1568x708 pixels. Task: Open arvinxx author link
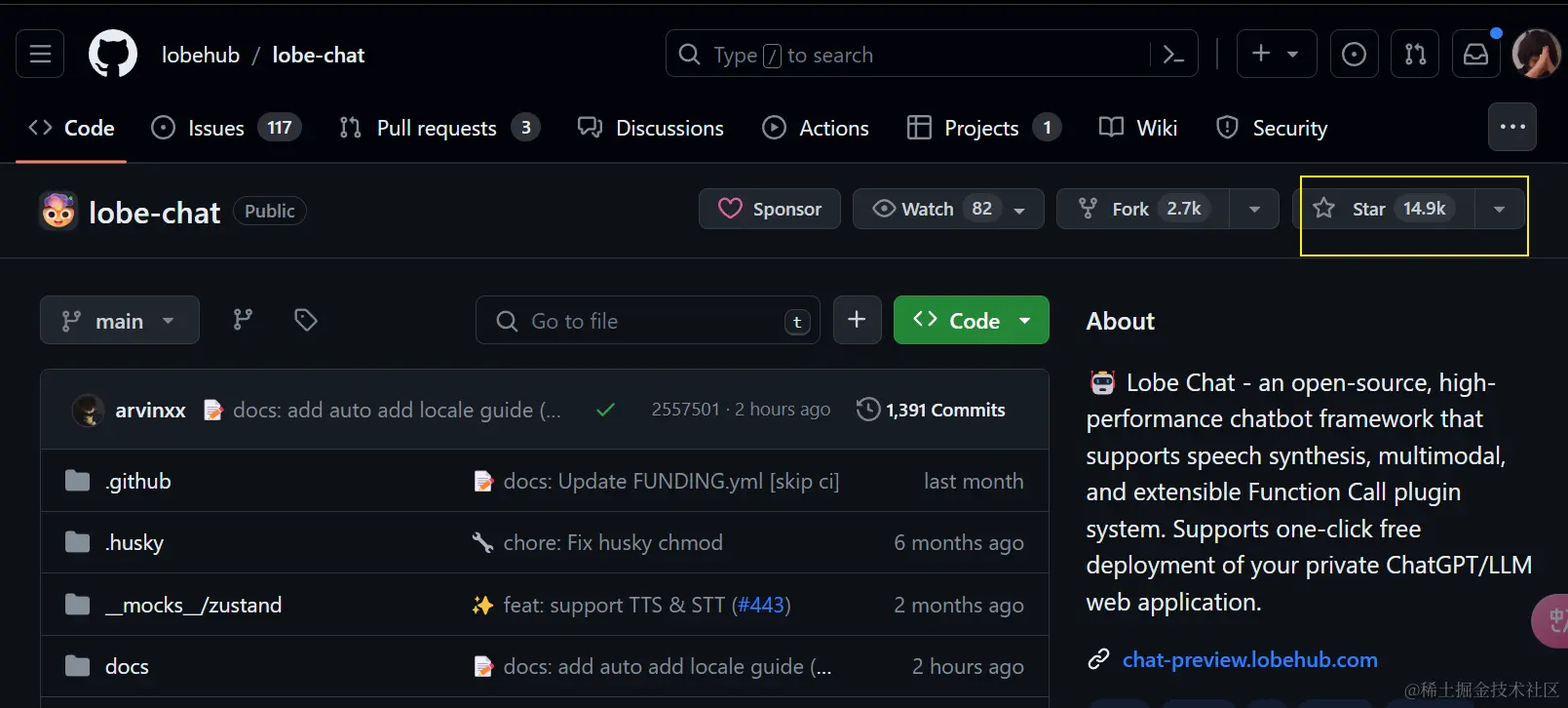[150, 411]
